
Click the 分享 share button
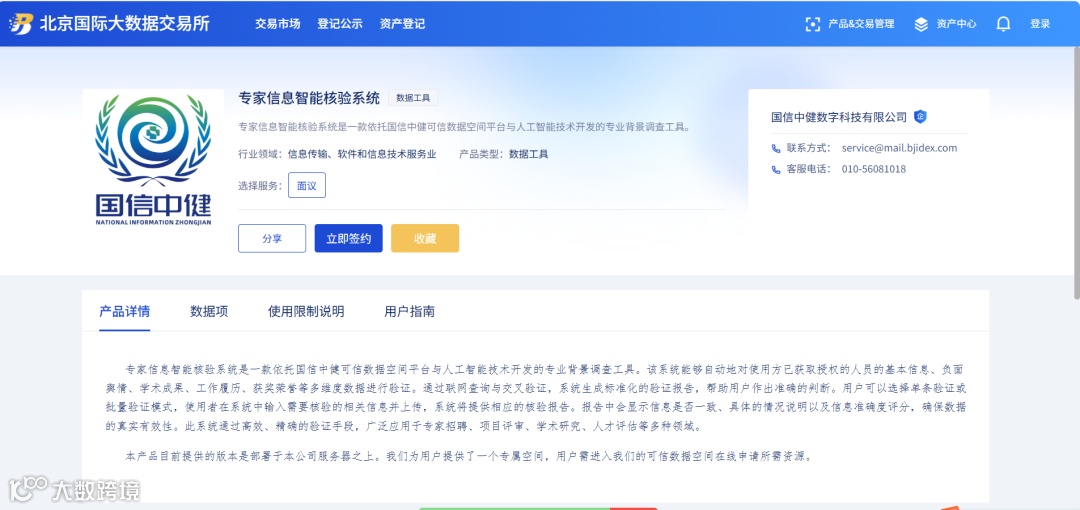pos(272,238)
